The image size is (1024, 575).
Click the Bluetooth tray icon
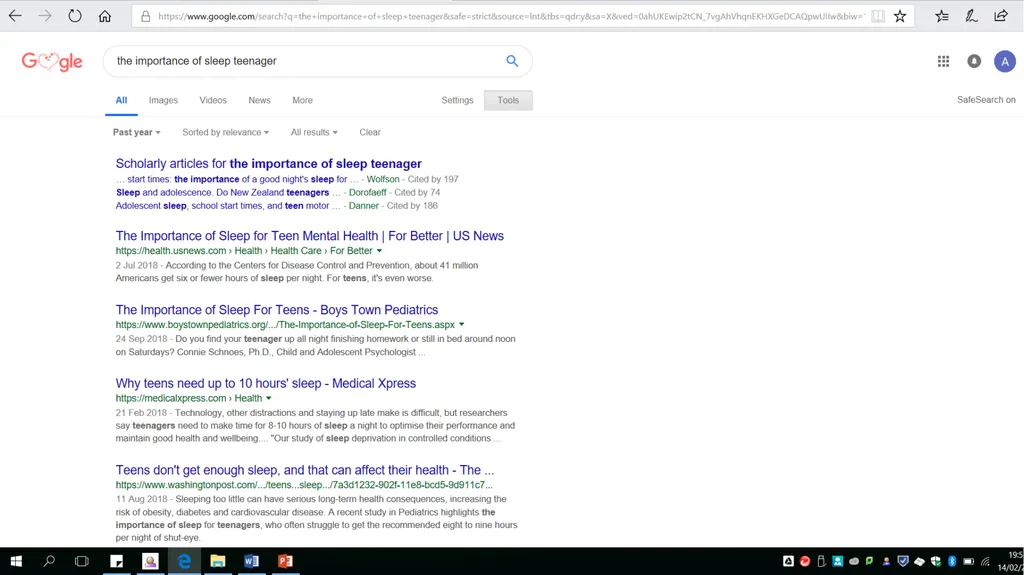(x=952, y=561)
